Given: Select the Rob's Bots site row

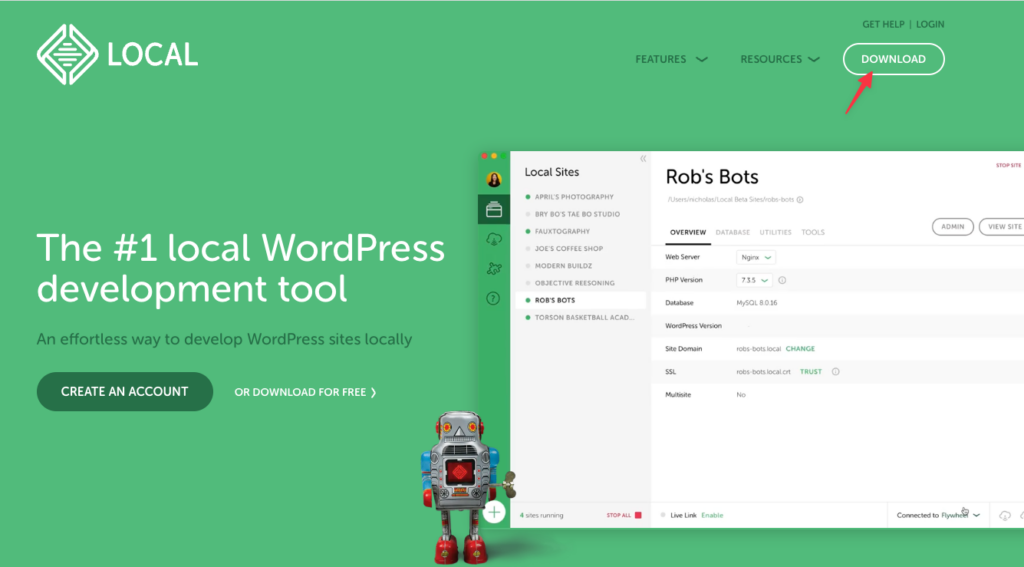Looking at the screenshot, I should click(580, 300).
